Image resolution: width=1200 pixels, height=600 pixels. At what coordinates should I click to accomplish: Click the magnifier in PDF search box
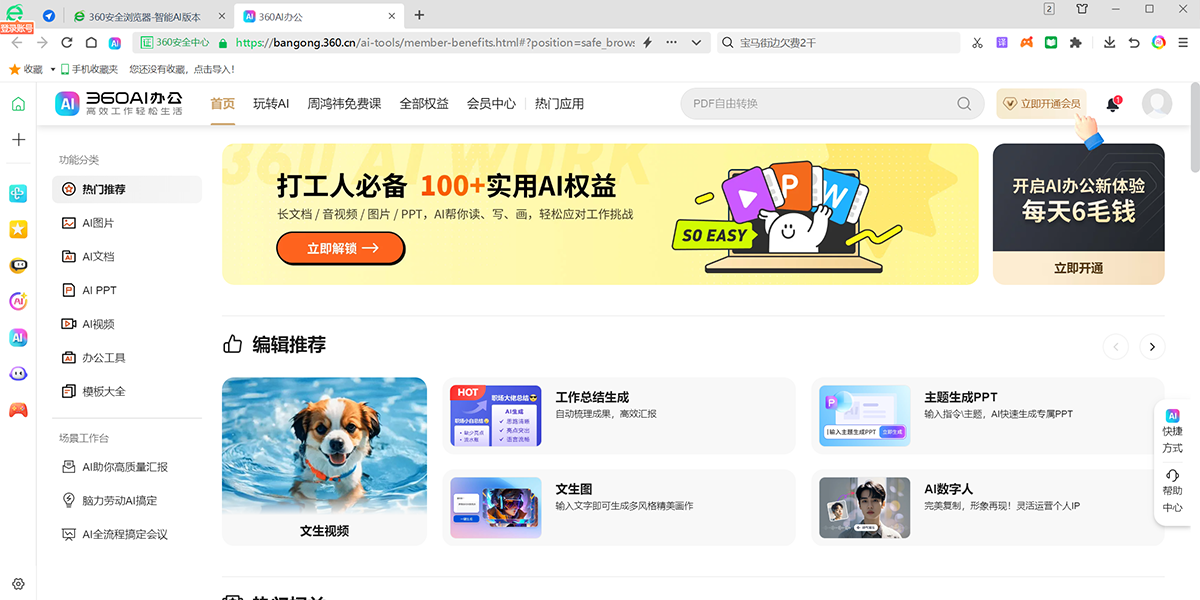[964, 104]
